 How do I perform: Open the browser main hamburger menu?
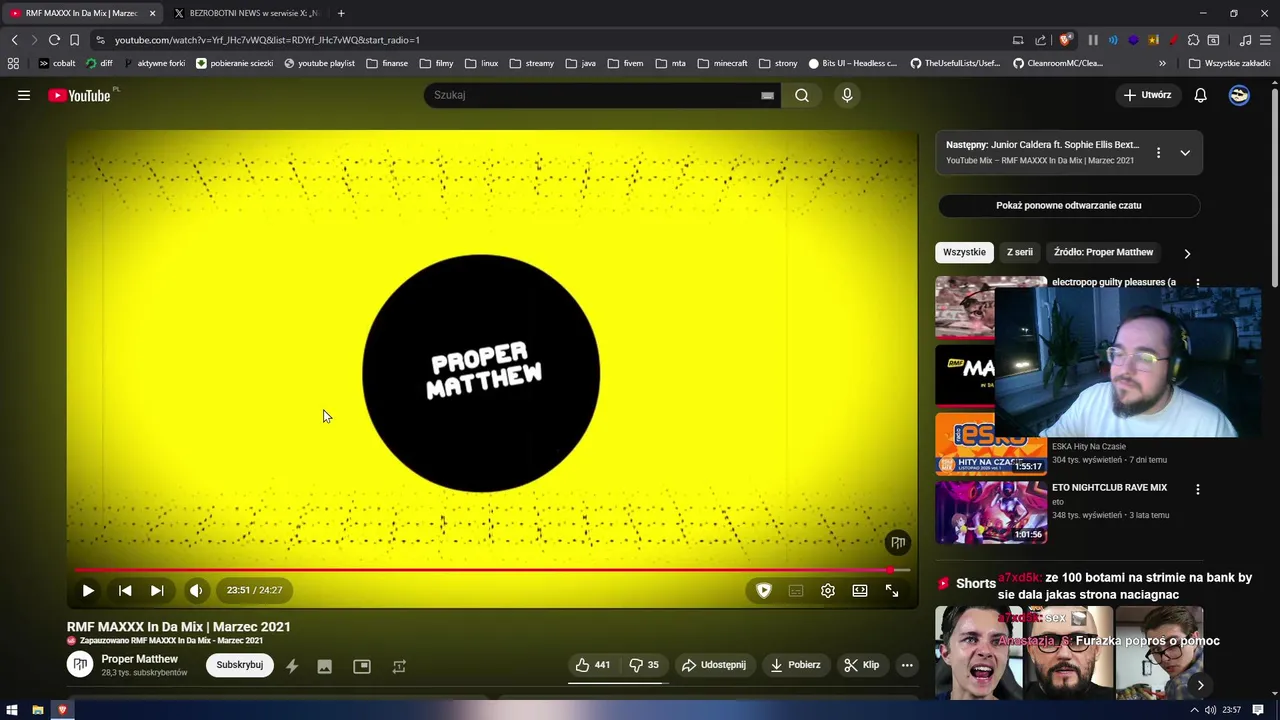coord(1266,40)
